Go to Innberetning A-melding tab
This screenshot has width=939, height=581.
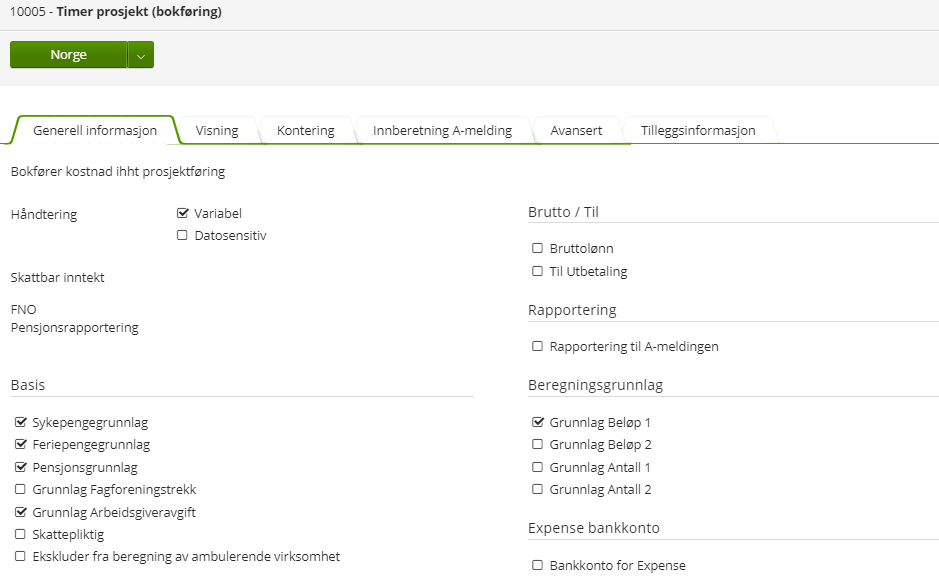click(442, 130)
